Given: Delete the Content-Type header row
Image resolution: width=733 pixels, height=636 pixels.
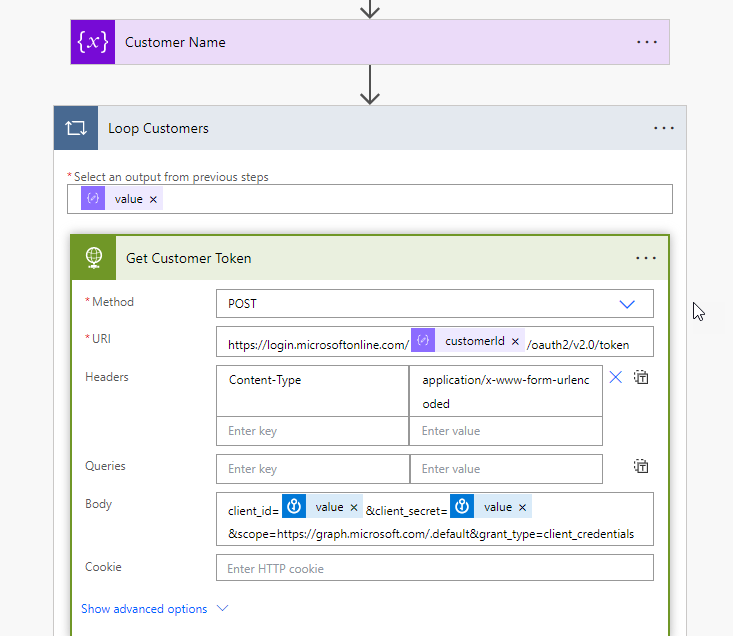Looking at the screenshot, I should pyautogui.click(x=616, y=377).
